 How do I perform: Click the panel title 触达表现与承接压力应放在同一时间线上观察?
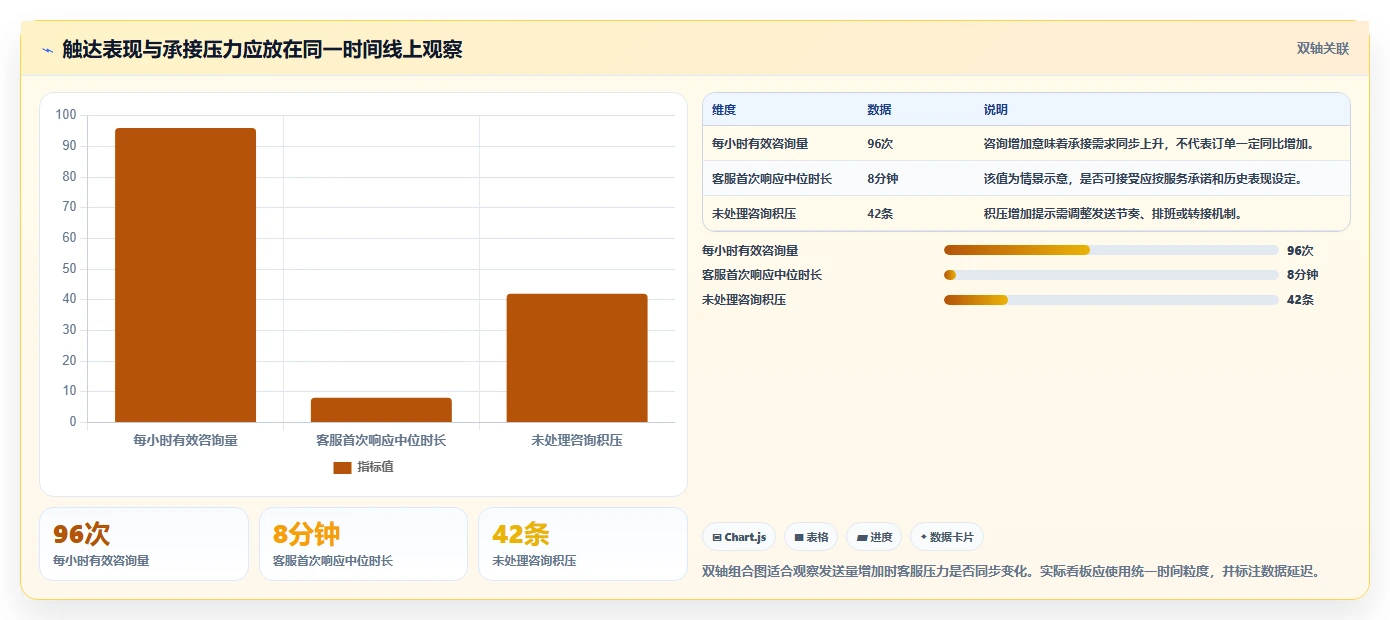pos(262,50)
